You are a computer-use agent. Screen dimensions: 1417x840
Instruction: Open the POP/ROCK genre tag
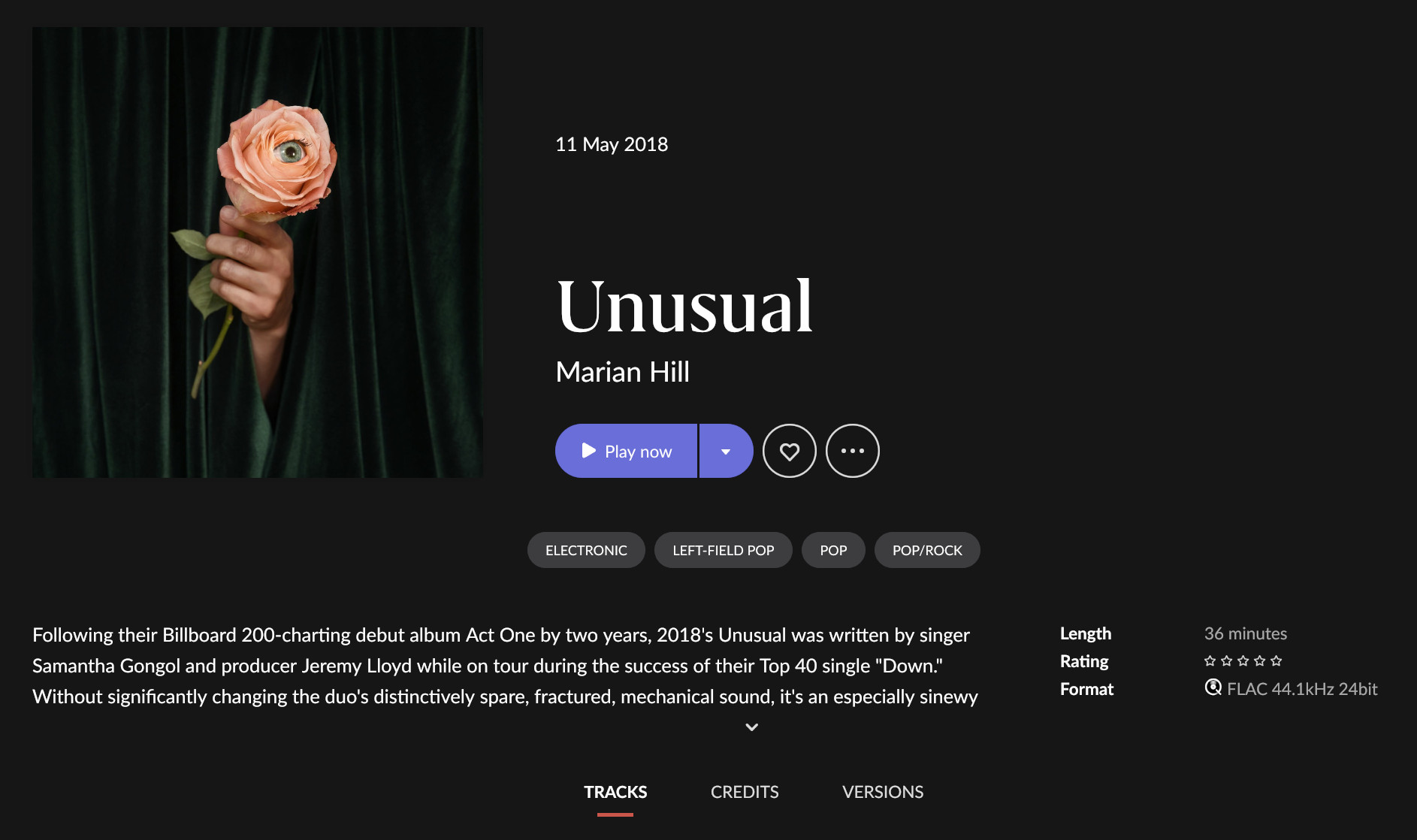(x=927, y=550)
